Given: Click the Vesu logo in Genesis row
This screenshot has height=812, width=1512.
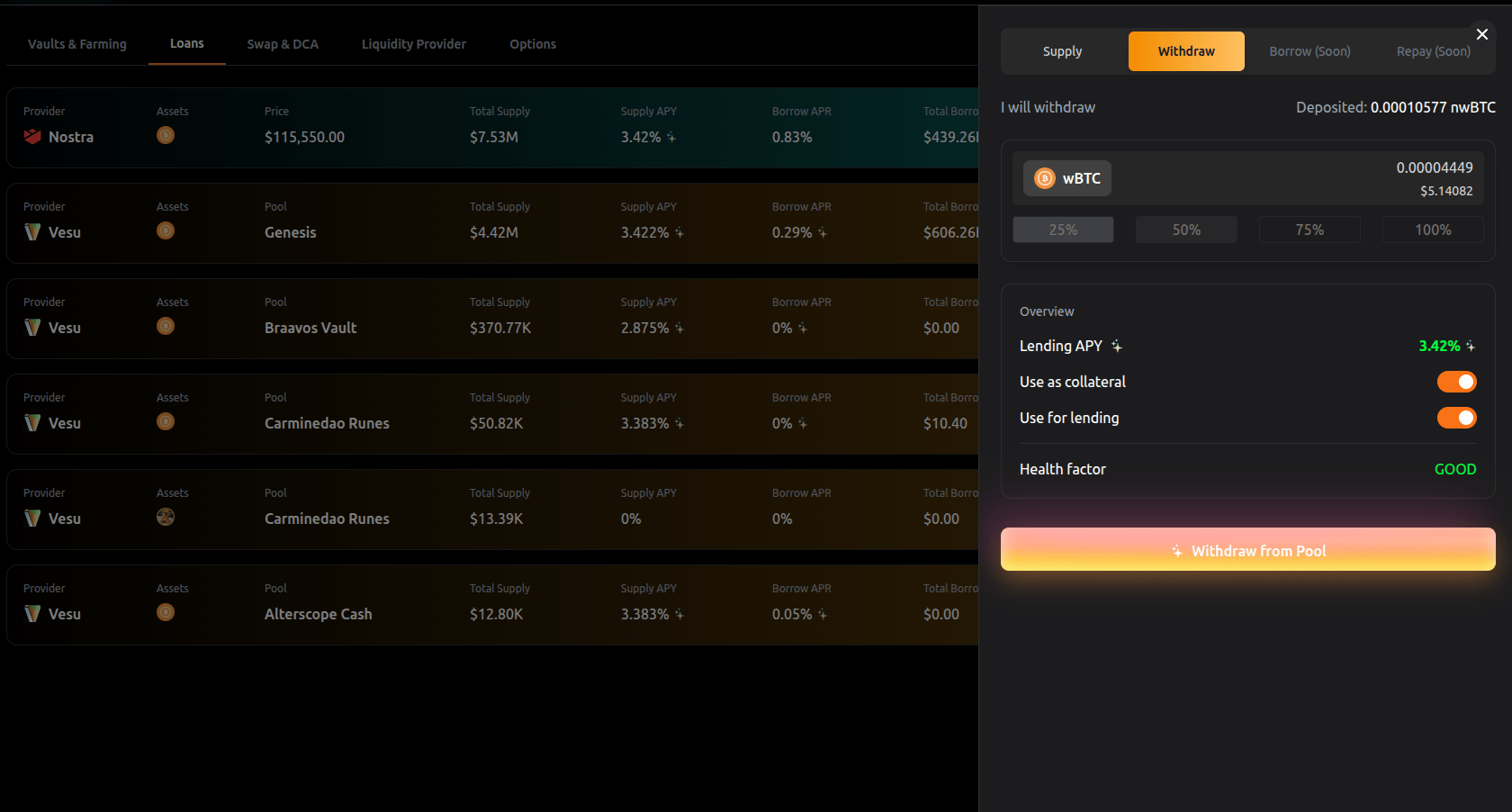Looking at the screenshot, I should (x=32, y=232).
